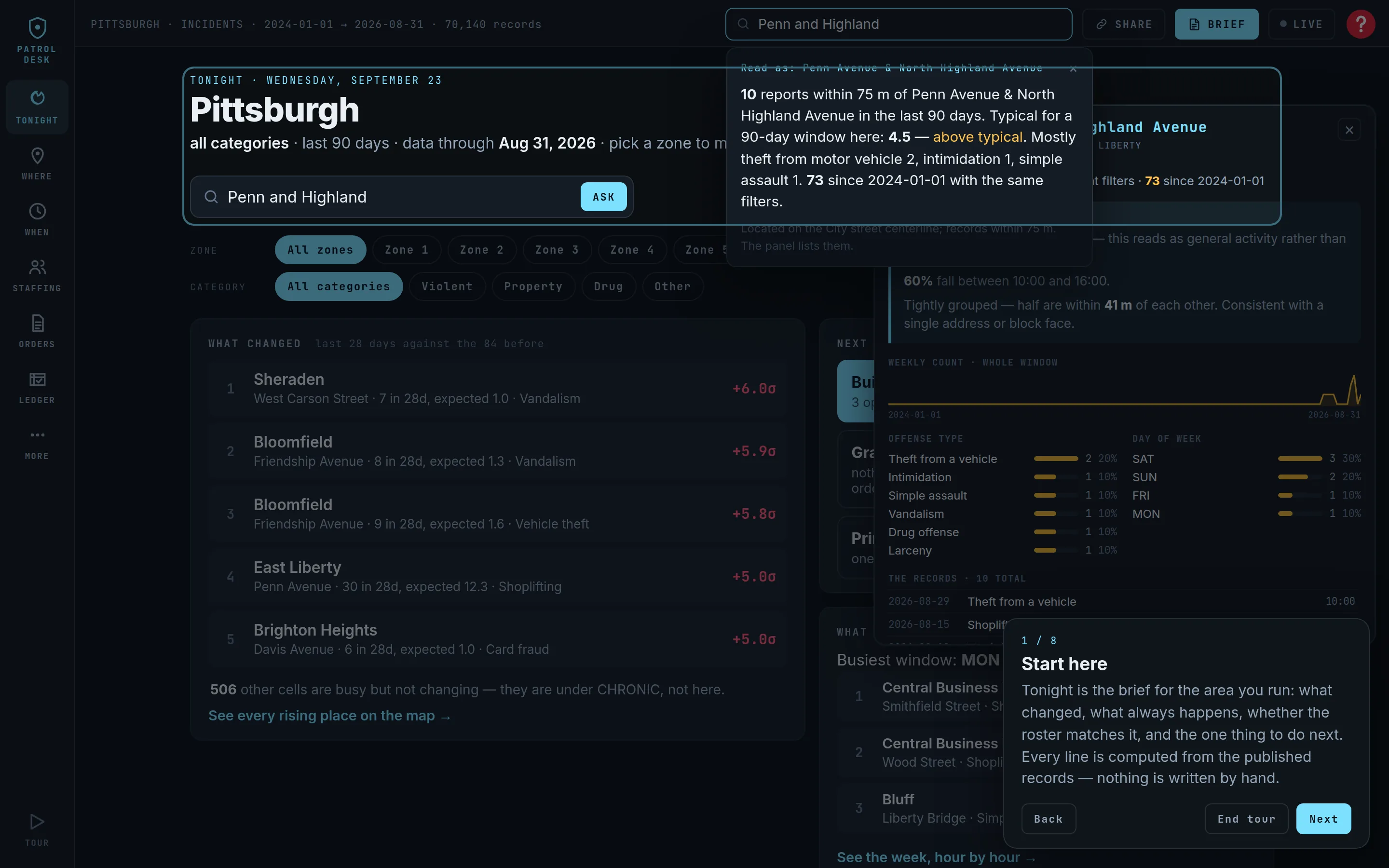Click the top bar search field
Viewport: 1389px width, 868px height.
(x=898, y=24)
